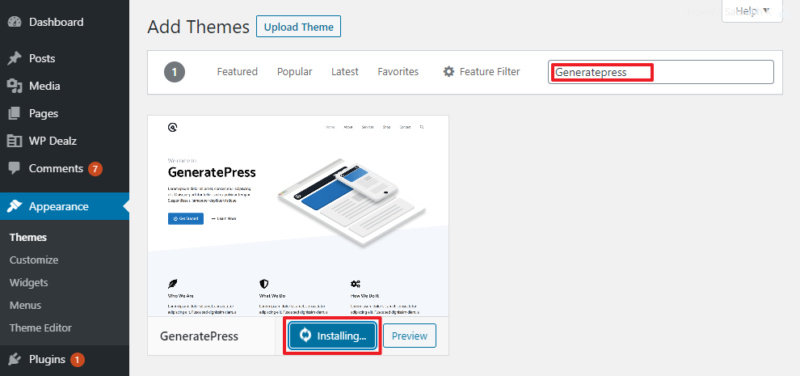Screen dimensions: 800x376
Task: Expand the Help dropdown tab
Action: 752,11
